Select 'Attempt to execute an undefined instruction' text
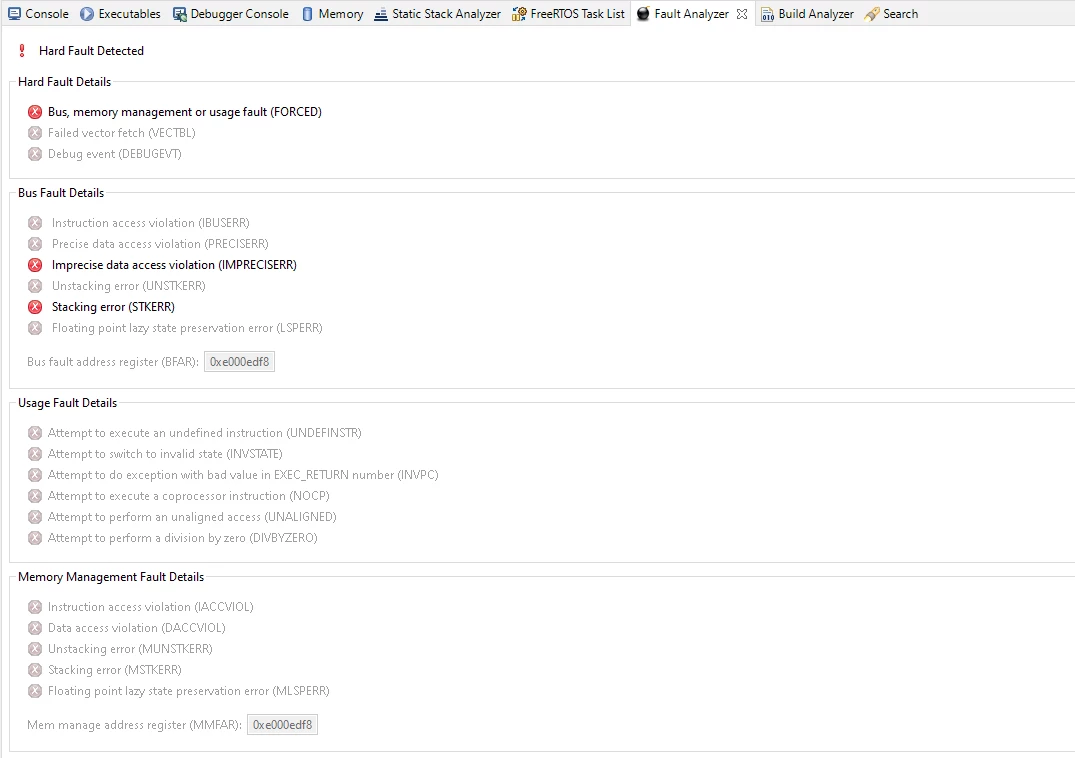1075x758 pixels. [x=165, y=433]
